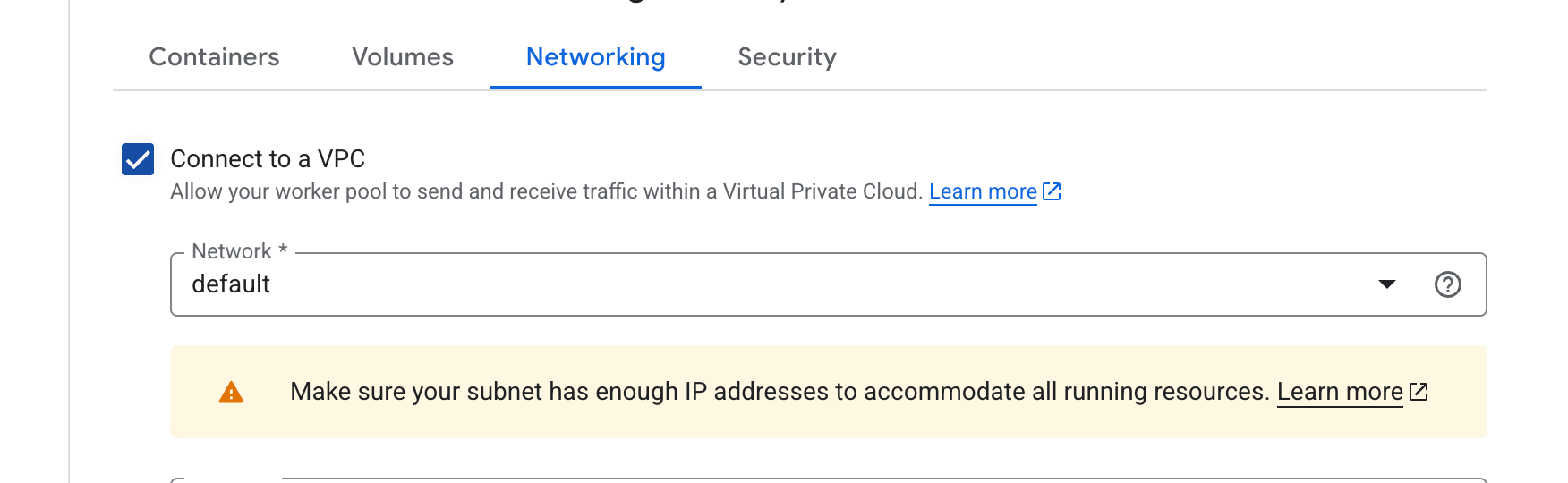This screenshot has height=483, width=1568.
Task: Switch to the Volumes tab
Action: coord(403,57)
